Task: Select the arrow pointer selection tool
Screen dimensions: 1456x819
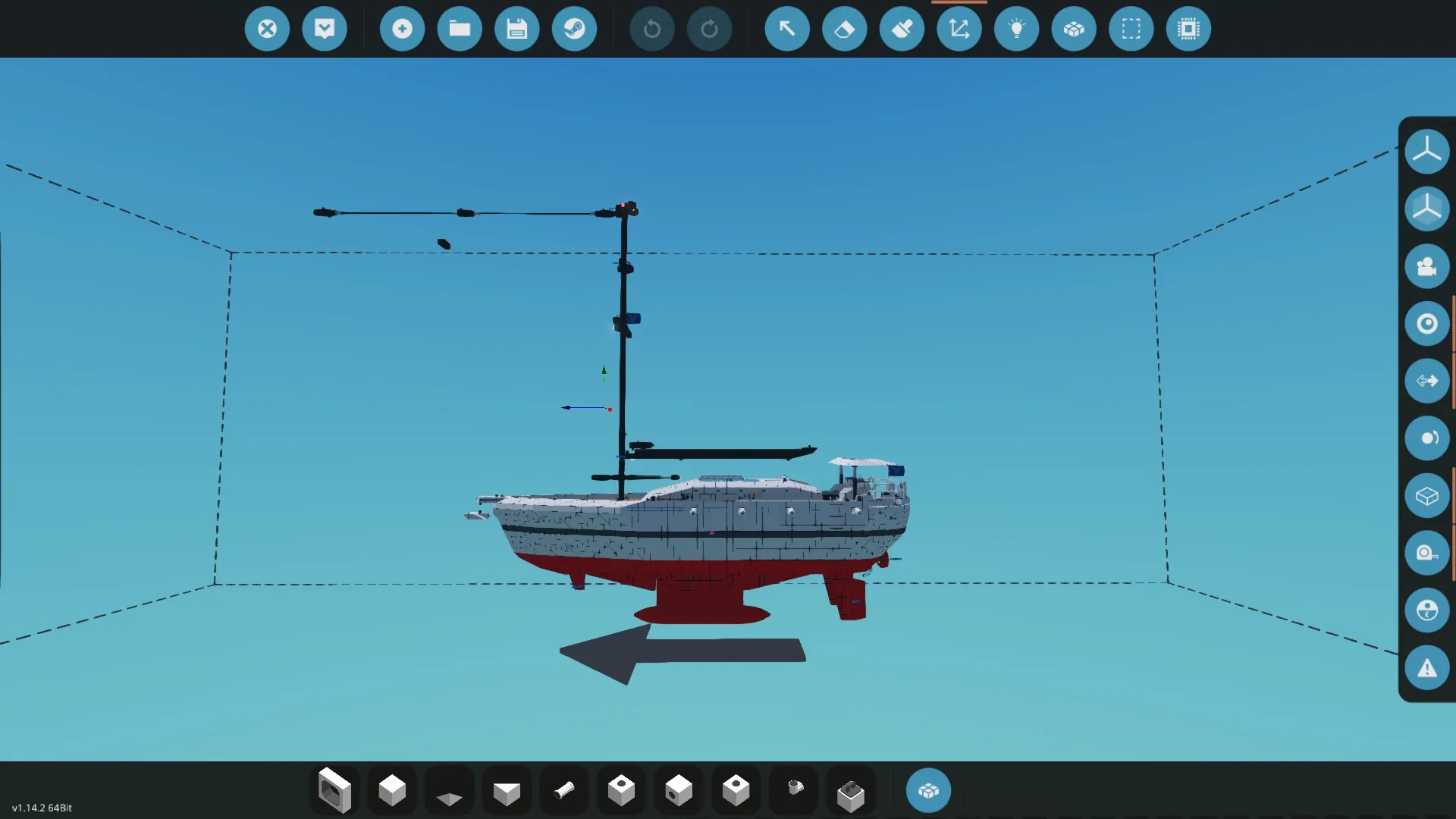Action: [787, 29]
